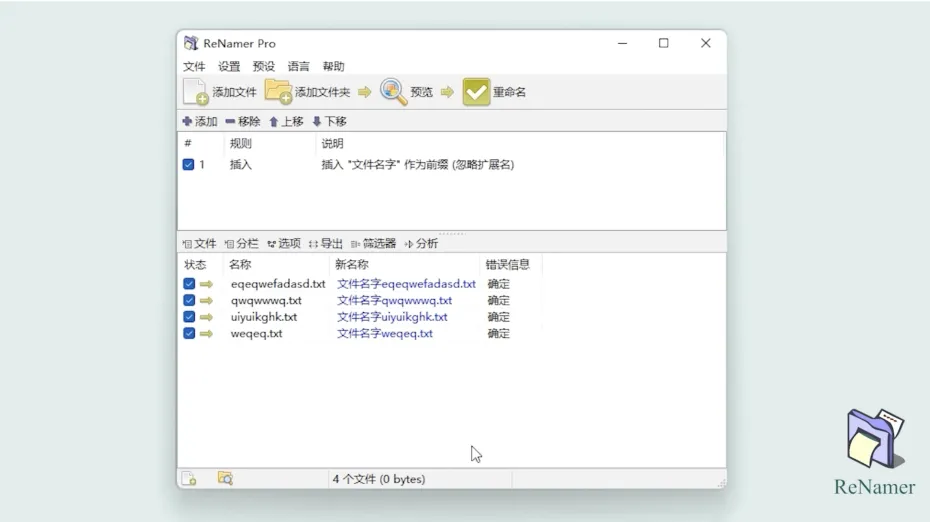Add a new rule with 添加
Image resolution: width=930 pixels, height=522 pixels.
200,122
